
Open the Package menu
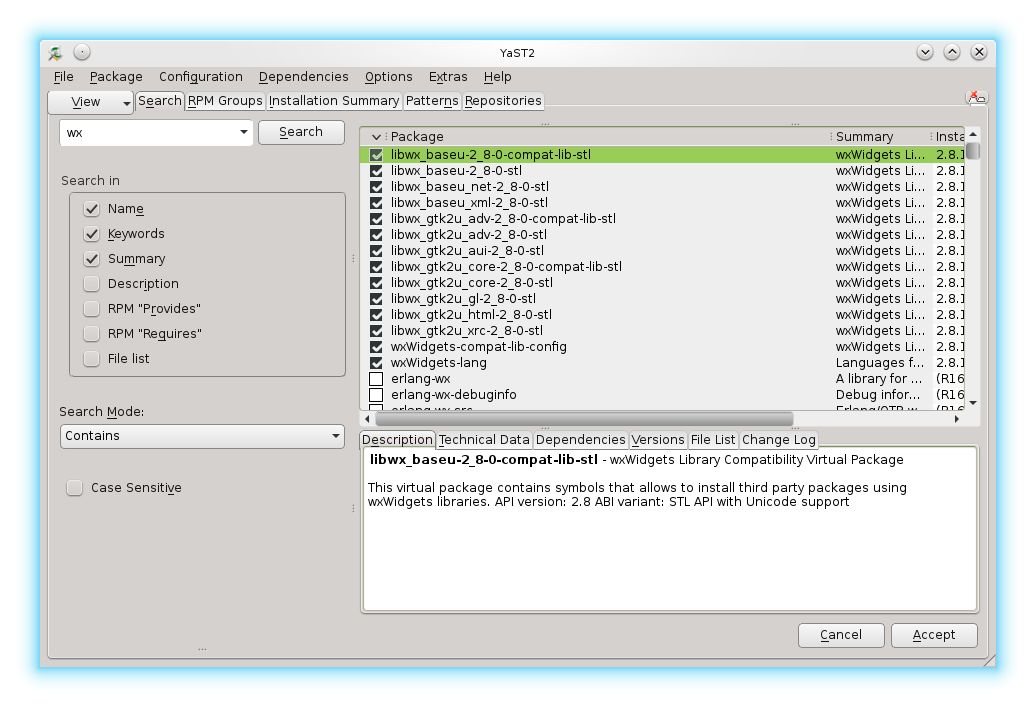(x=116, y=77)
